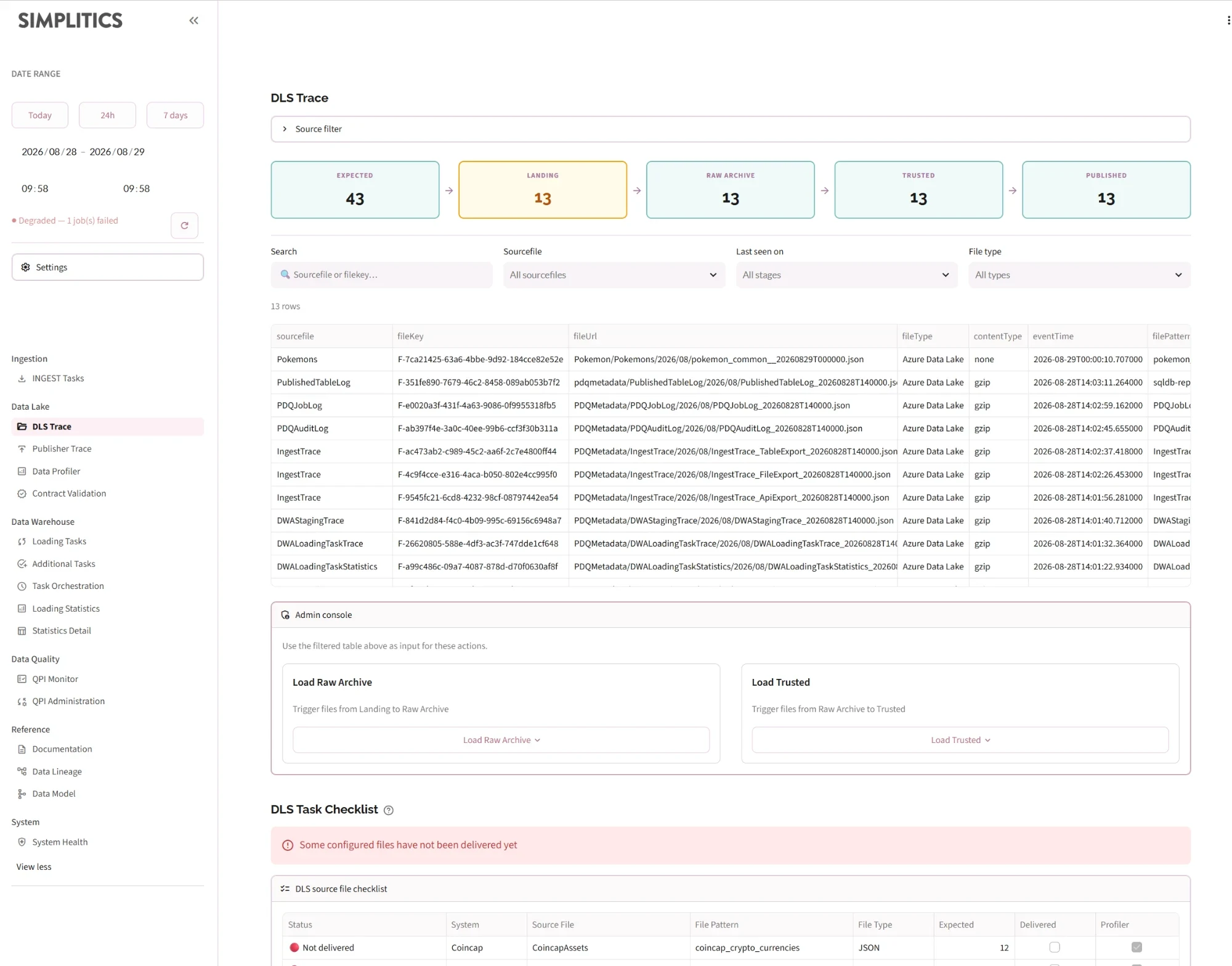Click the DLS source file checklist icon

pos(285,889)
